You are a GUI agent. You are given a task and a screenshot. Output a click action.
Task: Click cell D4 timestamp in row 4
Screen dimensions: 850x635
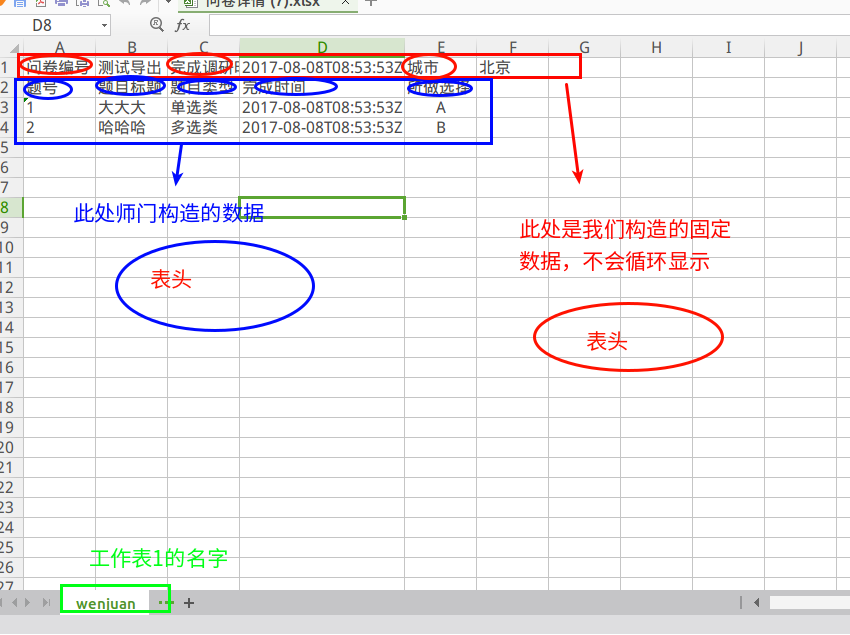pyautogui.click(x=322, y=127)
